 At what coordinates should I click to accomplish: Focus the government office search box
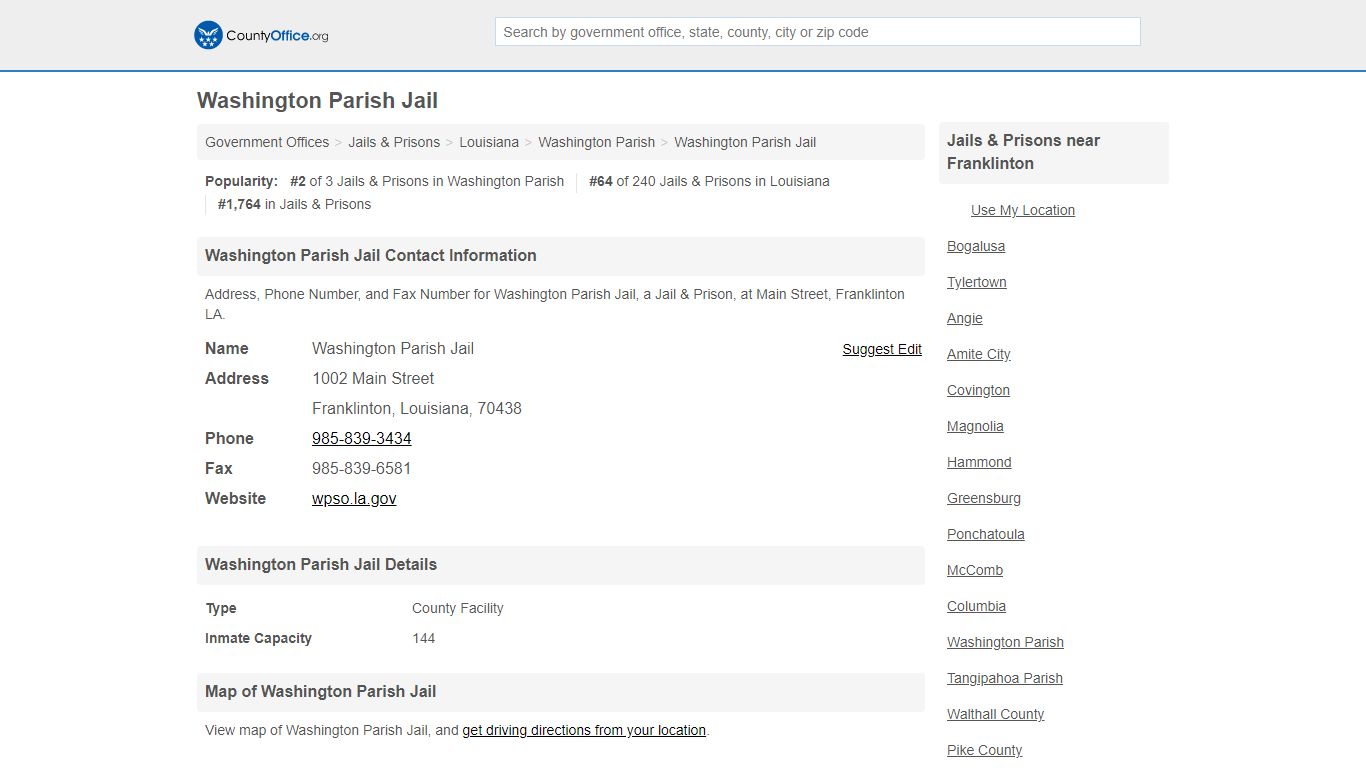point(817,32)
